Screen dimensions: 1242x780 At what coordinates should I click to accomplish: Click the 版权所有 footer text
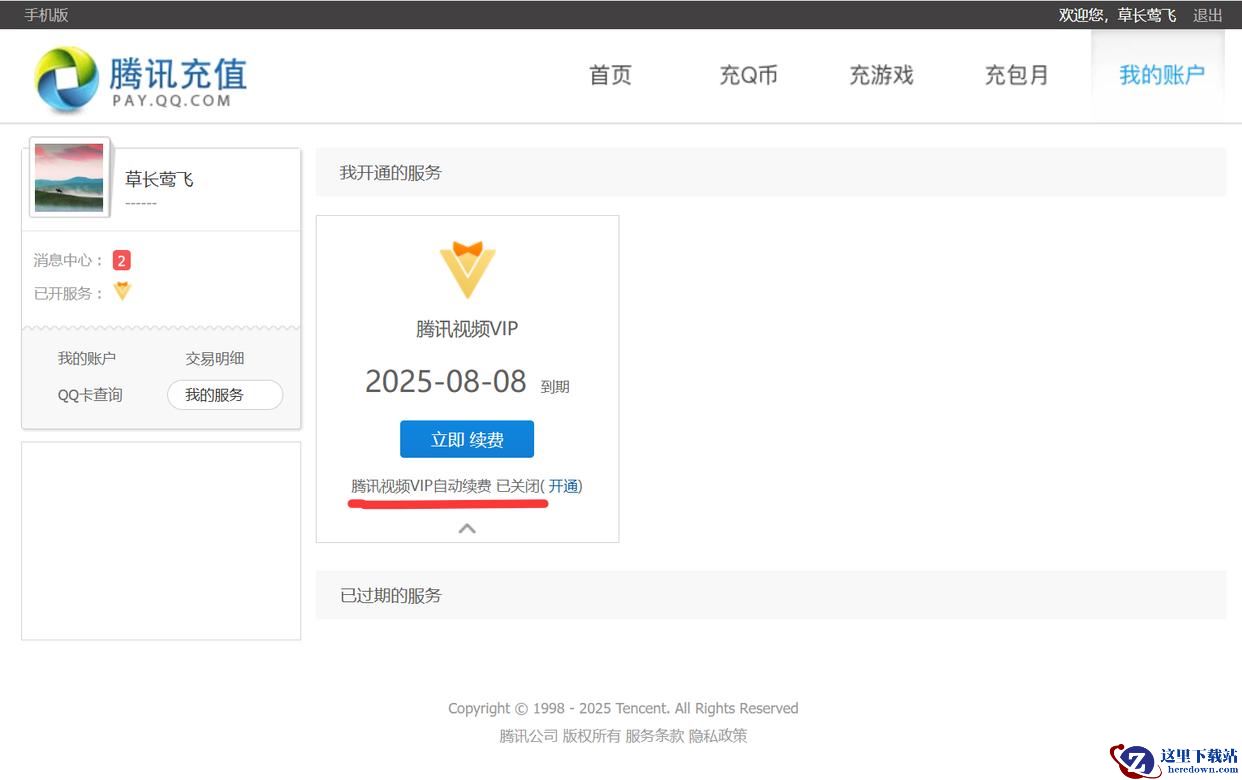pyautogui.click(x=591, y=736)
